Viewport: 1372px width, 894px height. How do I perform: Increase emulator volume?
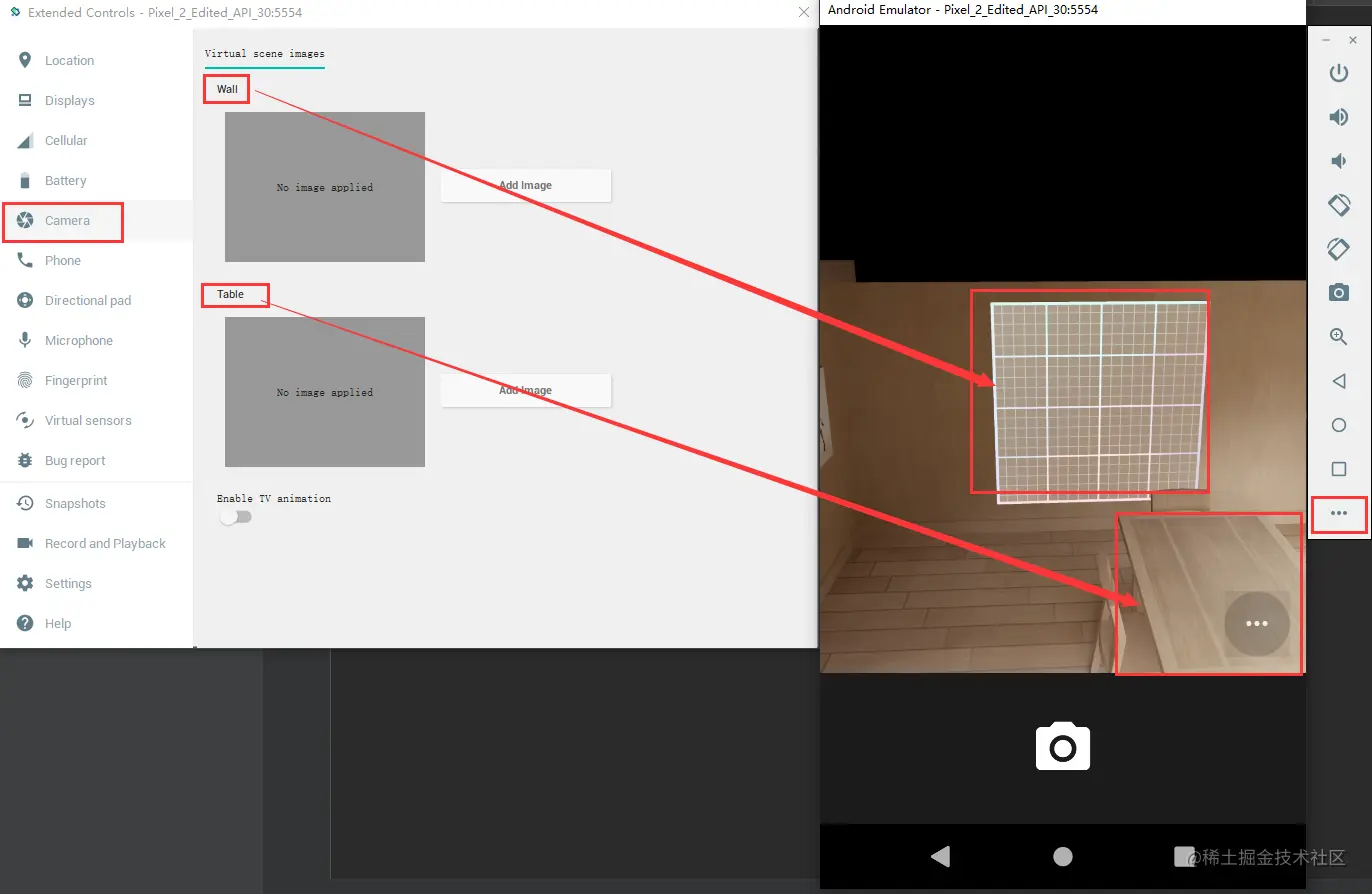click(x=1338, y=116)
